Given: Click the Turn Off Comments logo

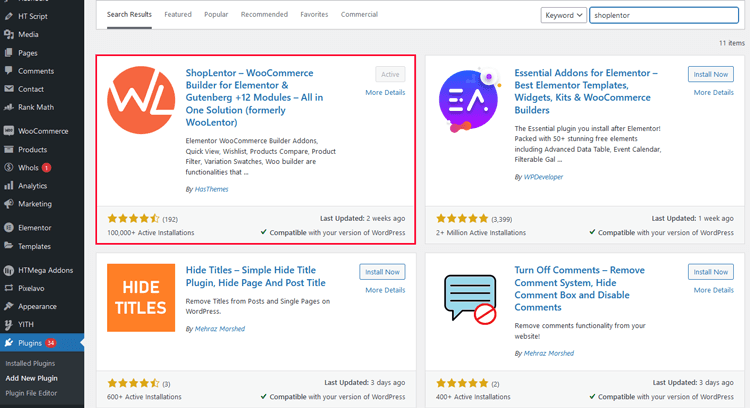Looking at the screenshot, I should 470,299.
